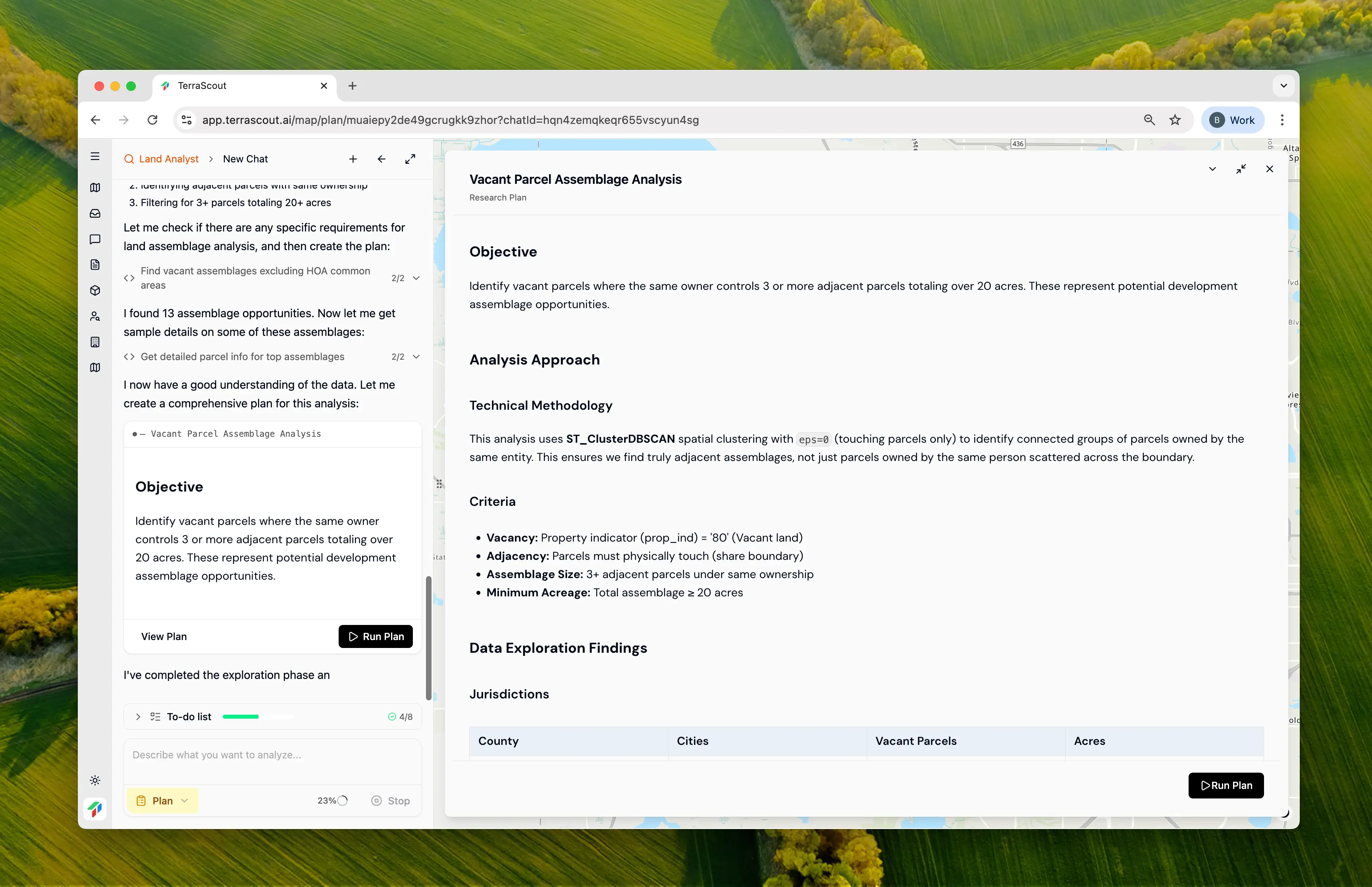Start a new chat with plus icon
Viewport: 1372px width, 887px height.
[x=353, y=159]
